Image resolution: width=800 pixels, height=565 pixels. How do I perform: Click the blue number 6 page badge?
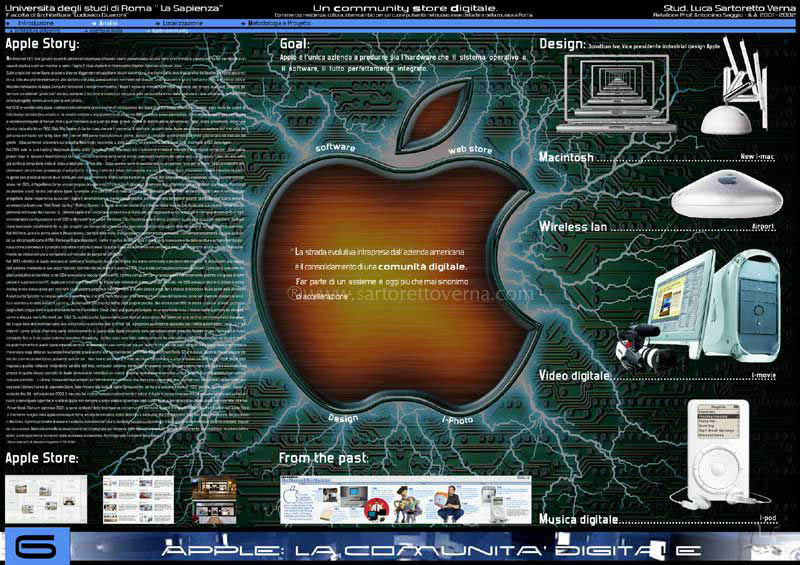[x=36, y=546]
